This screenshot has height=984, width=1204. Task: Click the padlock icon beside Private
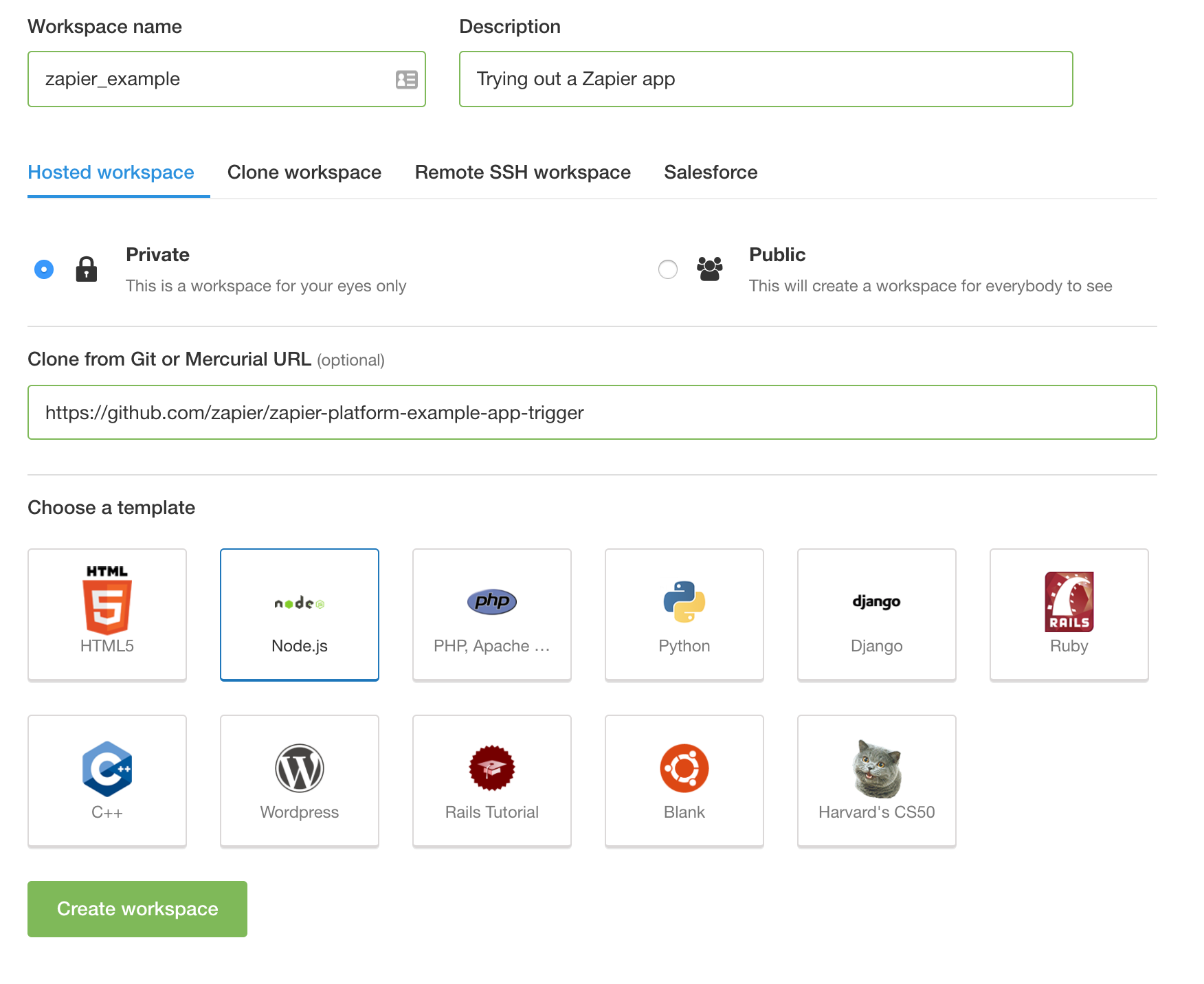86,269
